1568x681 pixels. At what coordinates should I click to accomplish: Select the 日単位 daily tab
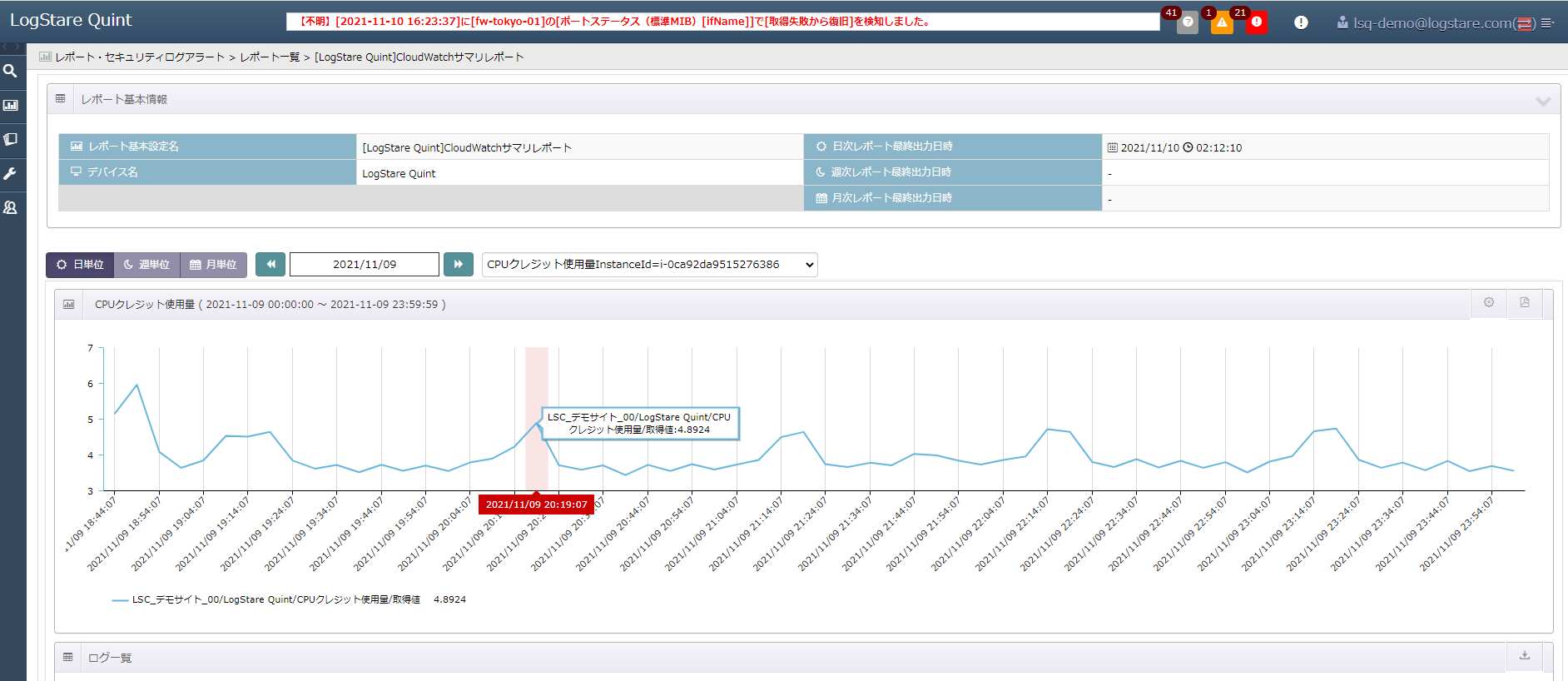(80, 265)
